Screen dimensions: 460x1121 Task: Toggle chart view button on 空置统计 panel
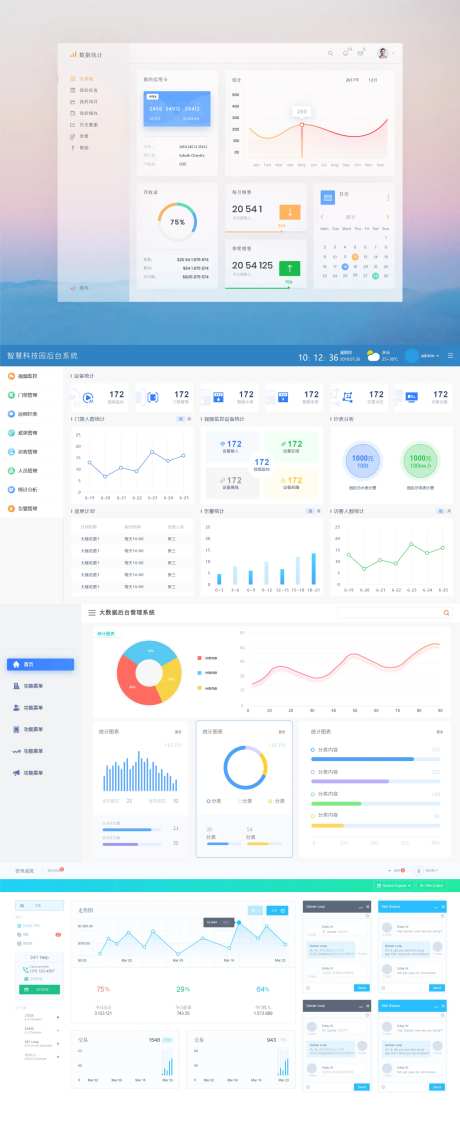point(310,511)
